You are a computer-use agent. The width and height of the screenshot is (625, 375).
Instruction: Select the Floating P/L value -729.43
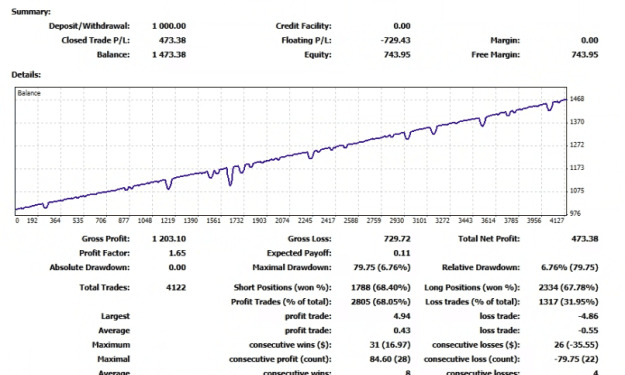[395, 40]
